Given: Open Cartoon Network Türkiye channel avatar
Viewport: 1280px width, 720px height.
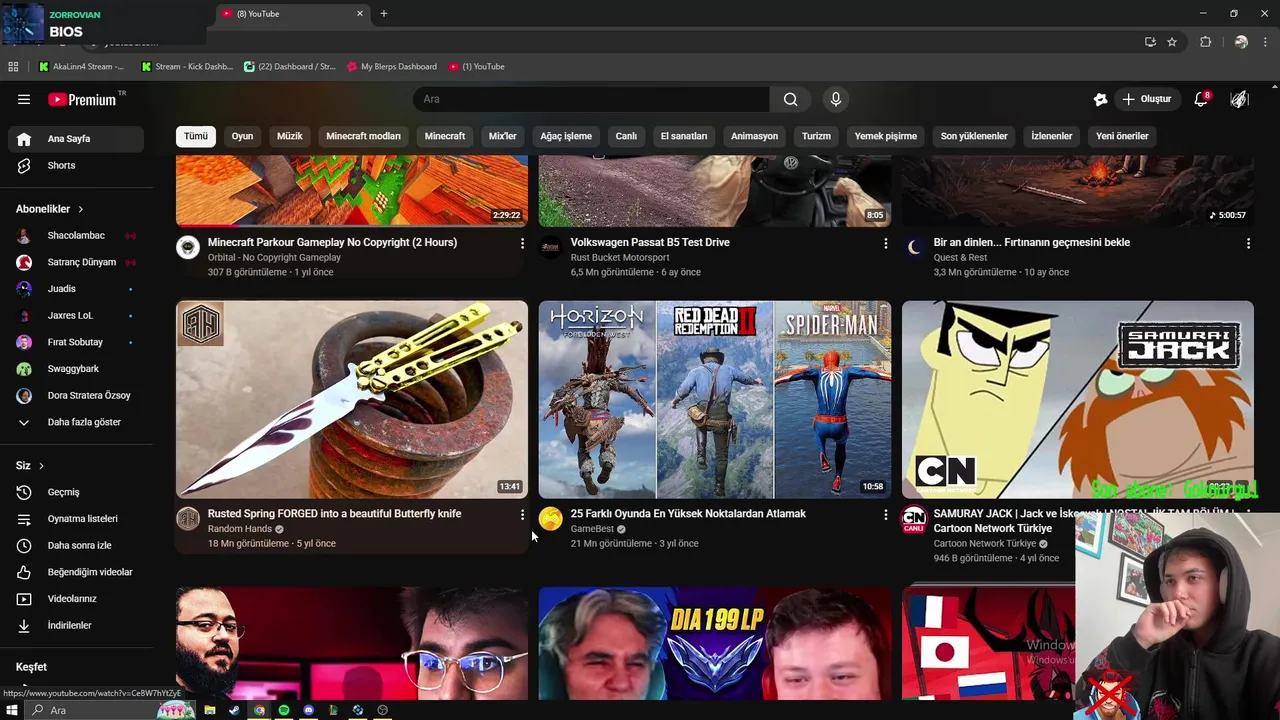Looking at the screenshot, I should 914,518.
